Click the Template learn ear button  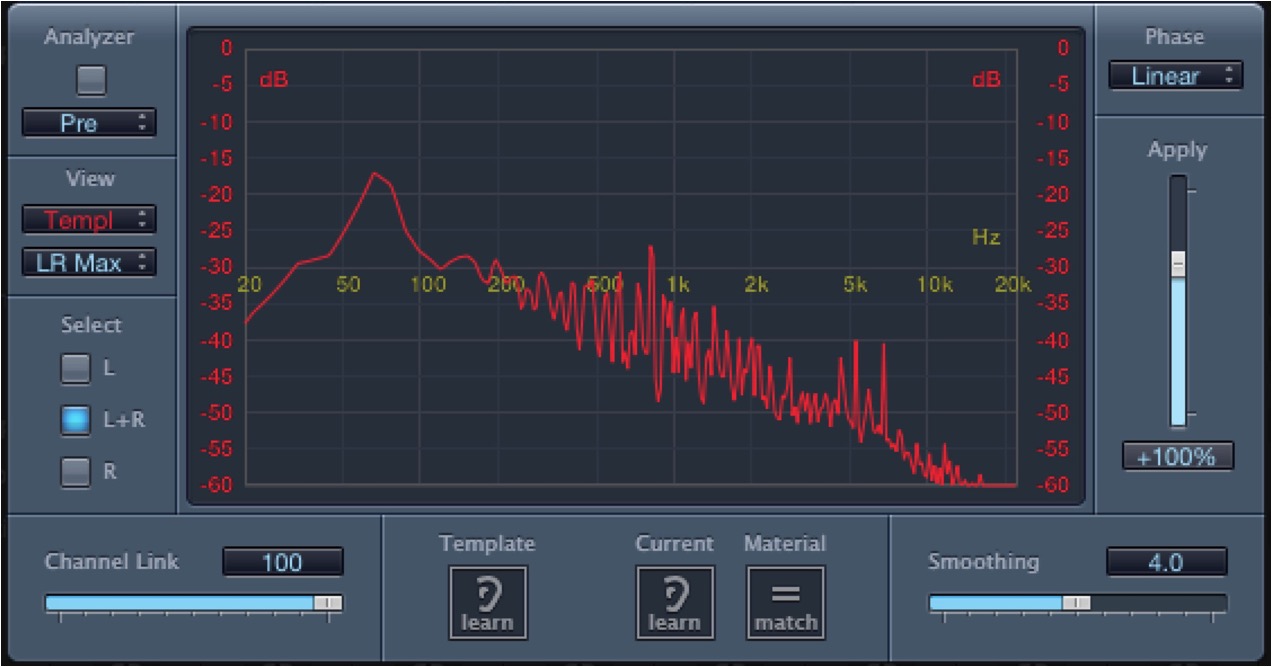coord(488,603)
